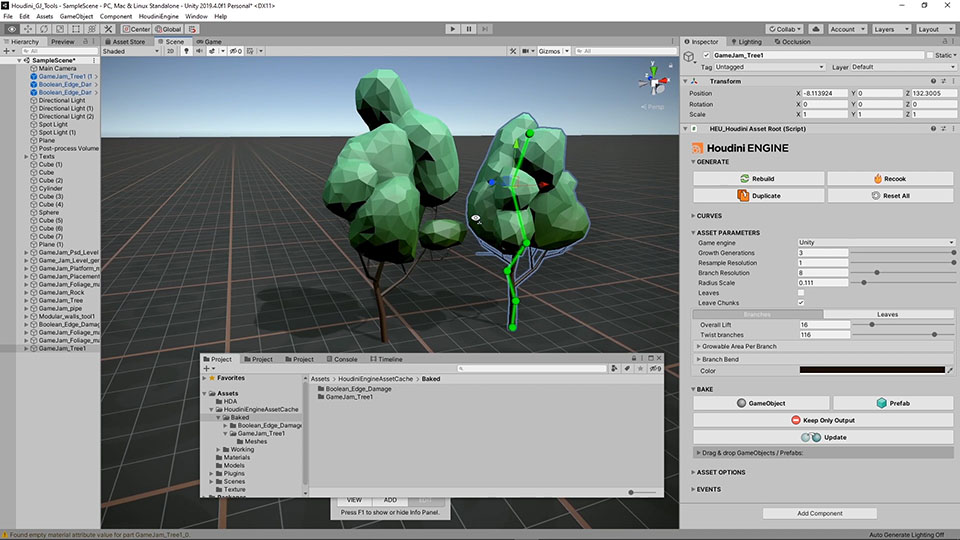The width and height of the screenshot is (960, 540).
Task: Toggle GameJam_Tree1 active checkbox
Action: 706,55
